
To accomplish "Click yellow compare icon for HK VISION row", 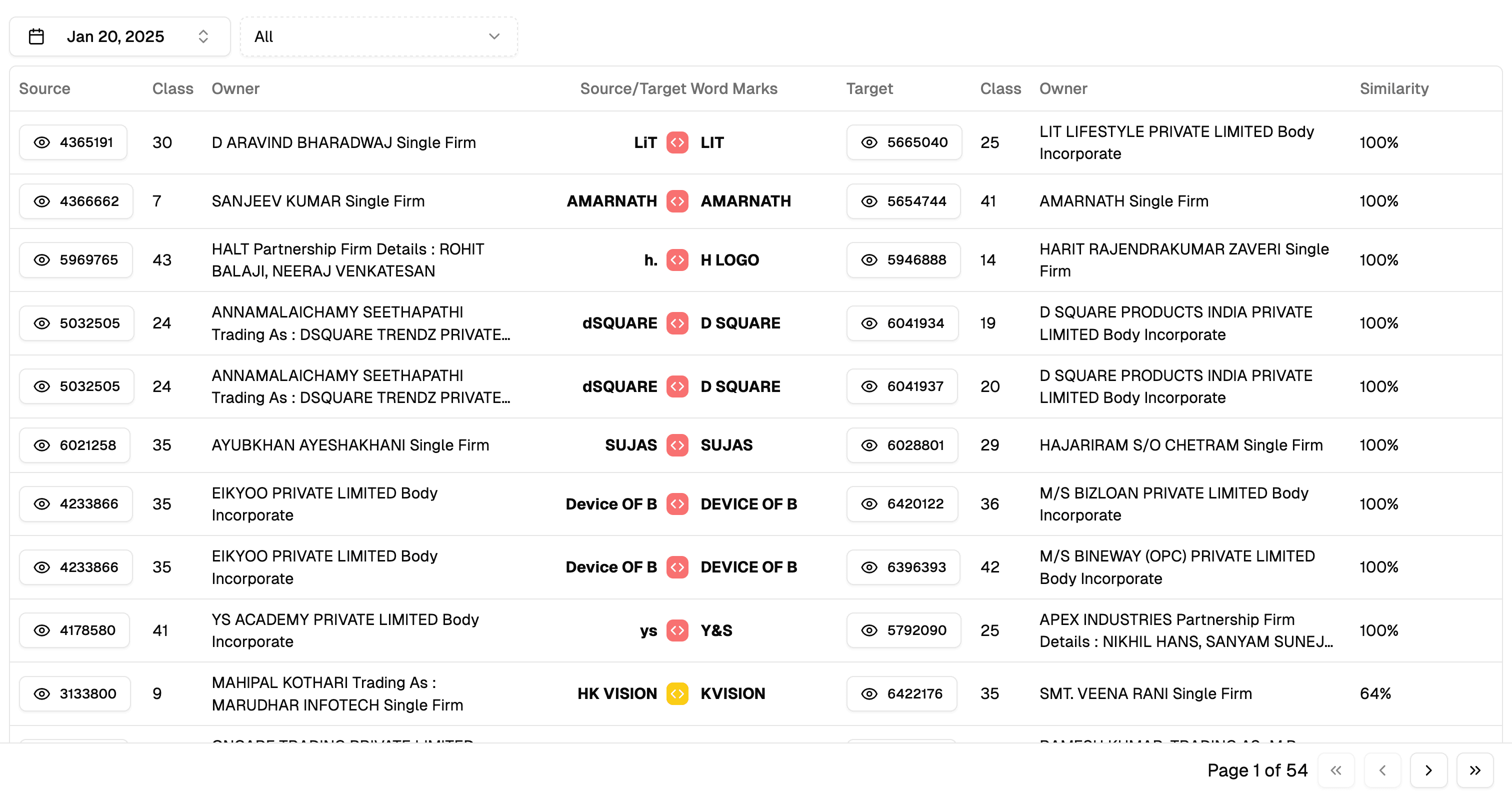I will pyautogui.click(x=677, y=693).
